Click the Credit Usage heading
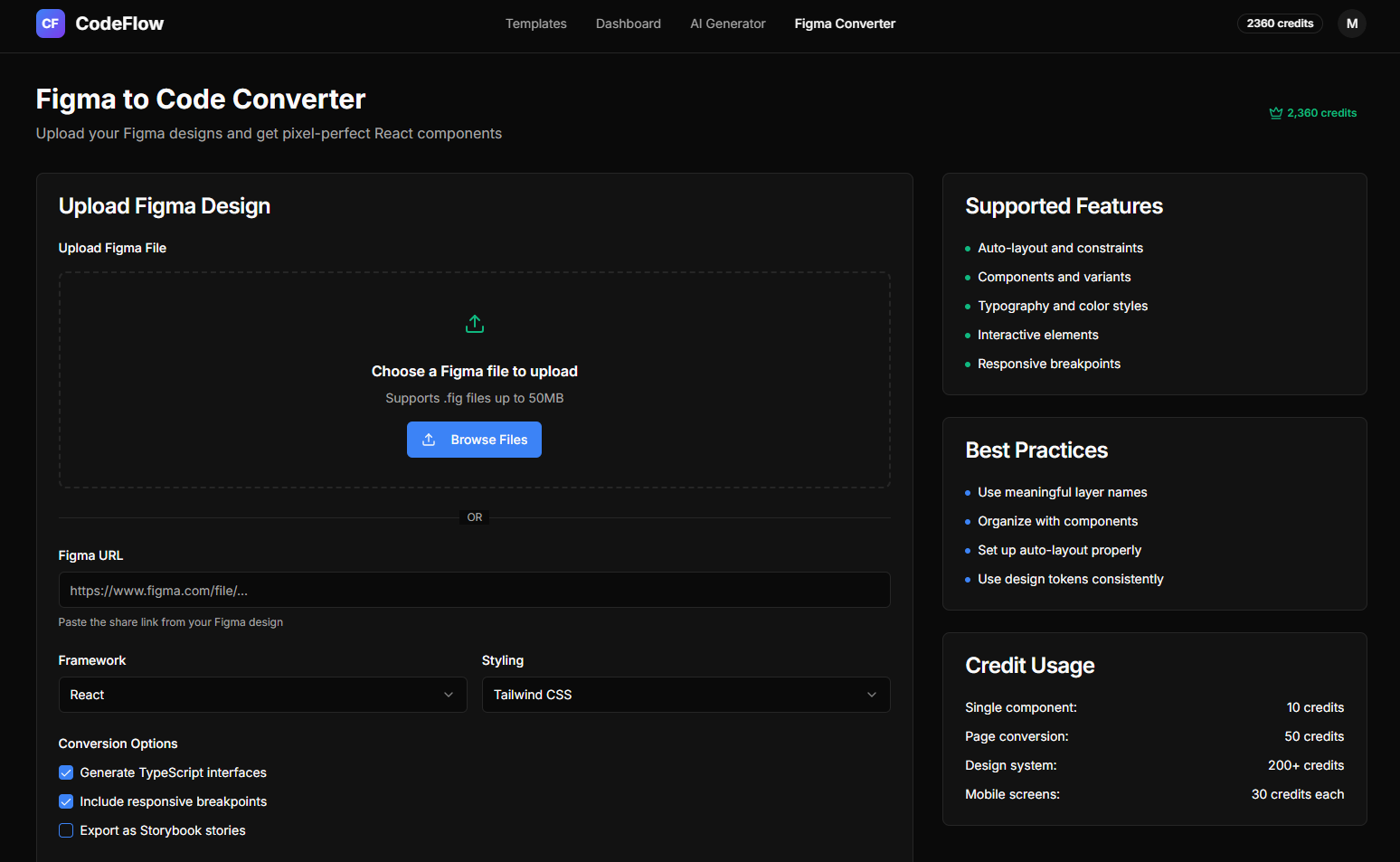This screenshot has width=1400, height=862. (1030, 666)
